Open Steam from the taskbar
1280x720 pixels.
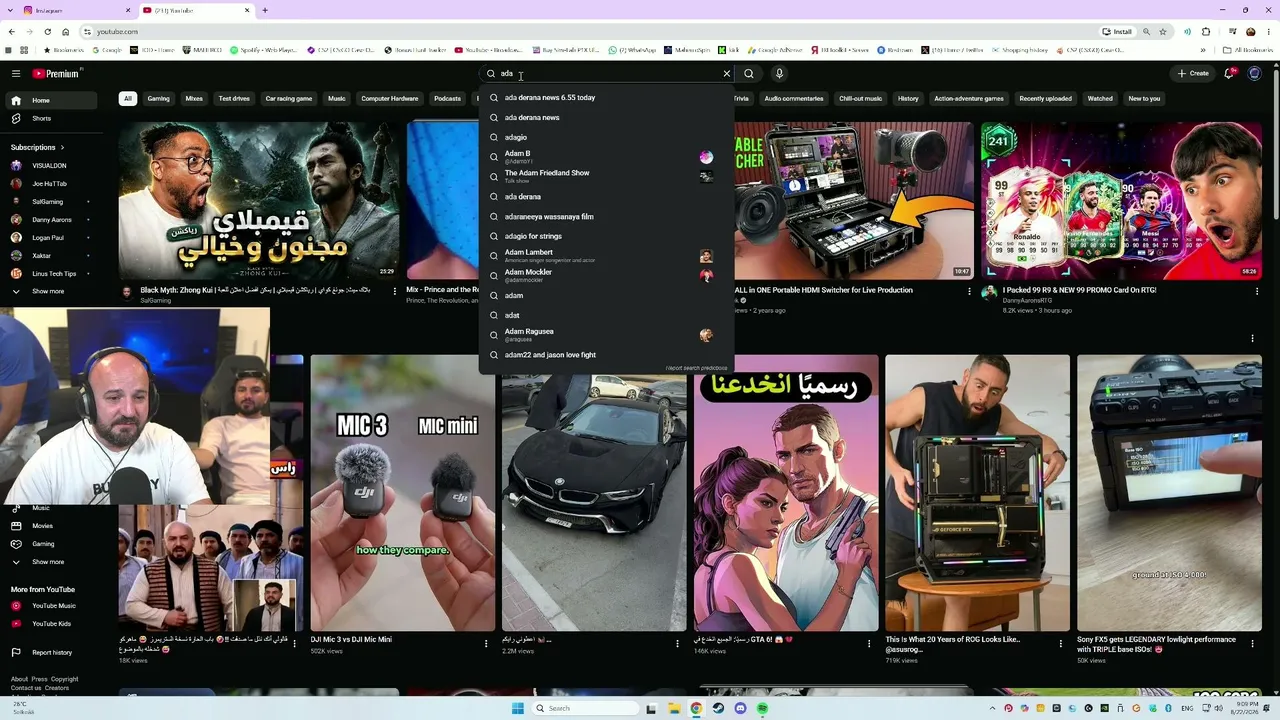pyautogui.click(x=718, y=708)
